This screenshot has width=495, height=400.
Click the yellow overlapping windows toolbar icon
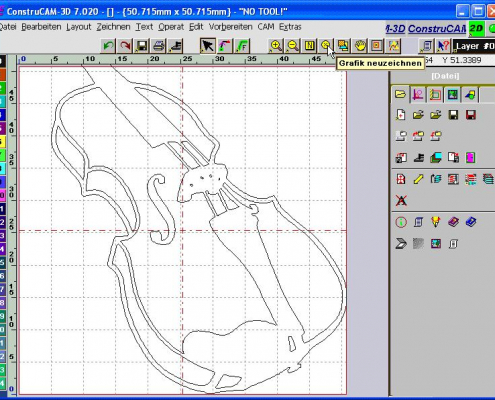pyautogui.click(x=343, y=46)
